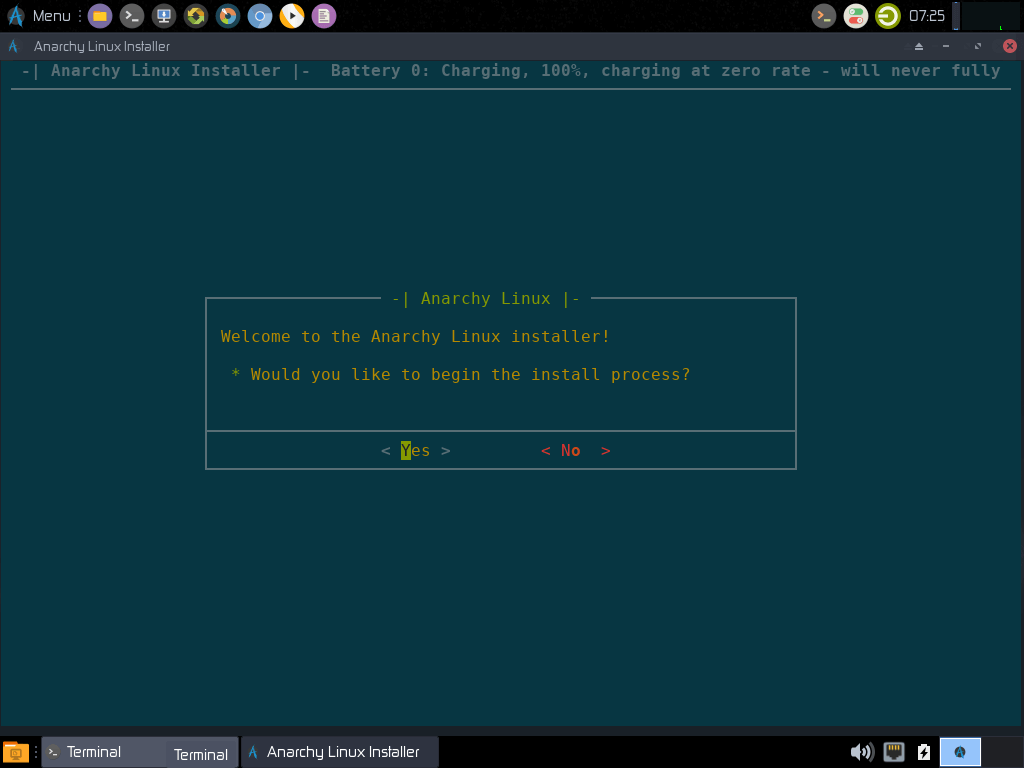Image resolution: width=1024 pixels, height=768 pixels.
Task: Open the purple text editor icon
Action: point(324,16)
